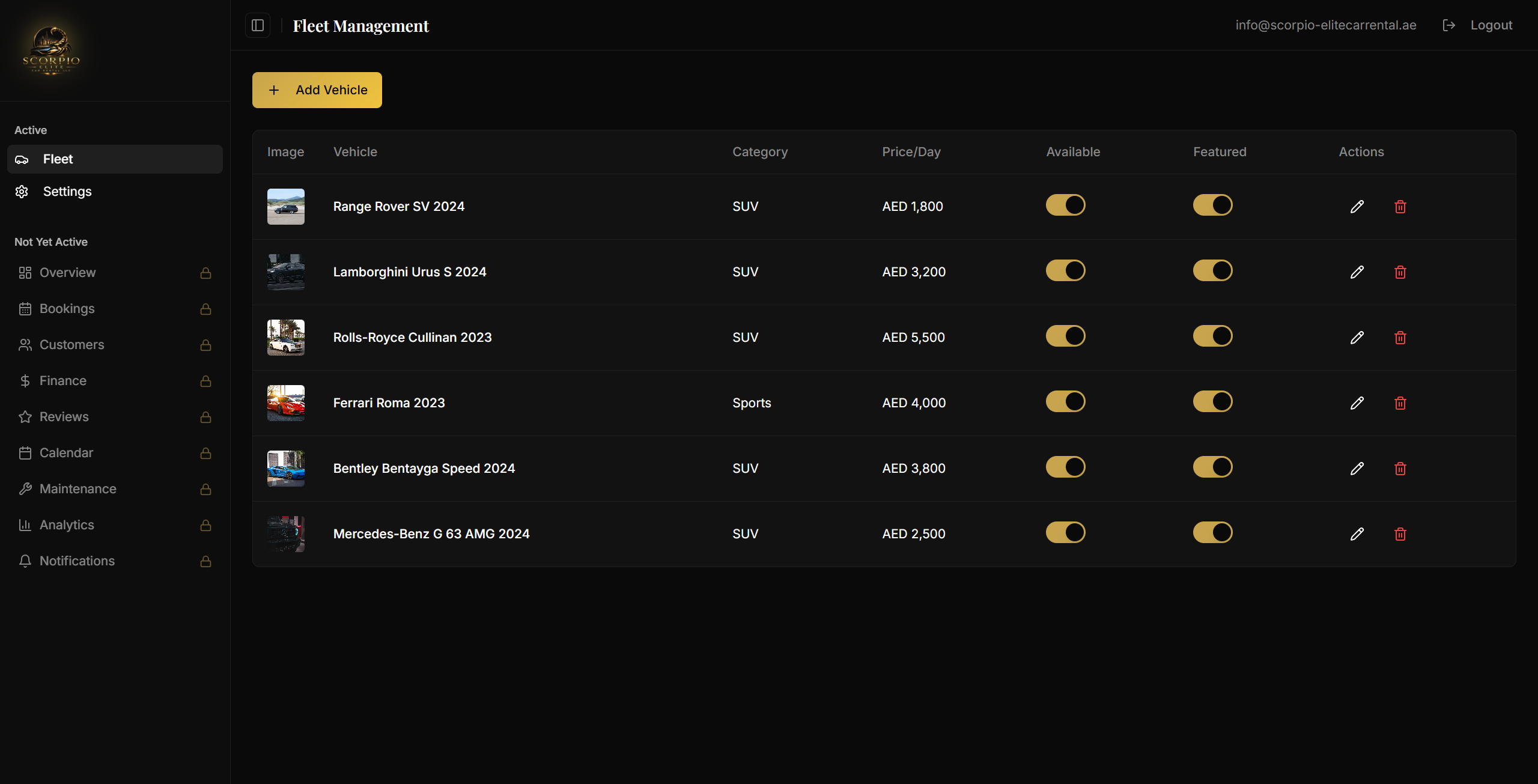Click the Logout link
This screenshot has height=784, width=1538.
pyautogui.click(x=1491, y=25)
